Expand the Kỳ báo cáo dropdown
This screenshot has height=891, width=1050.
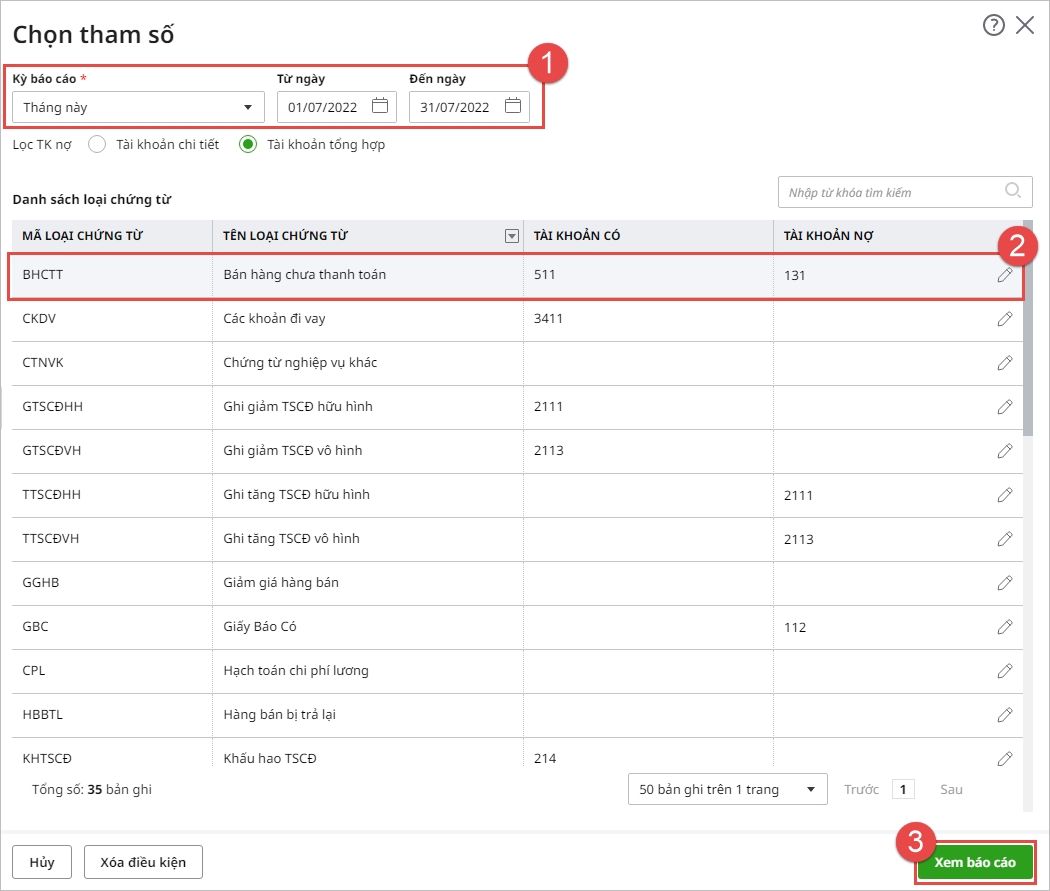[247, 107]
